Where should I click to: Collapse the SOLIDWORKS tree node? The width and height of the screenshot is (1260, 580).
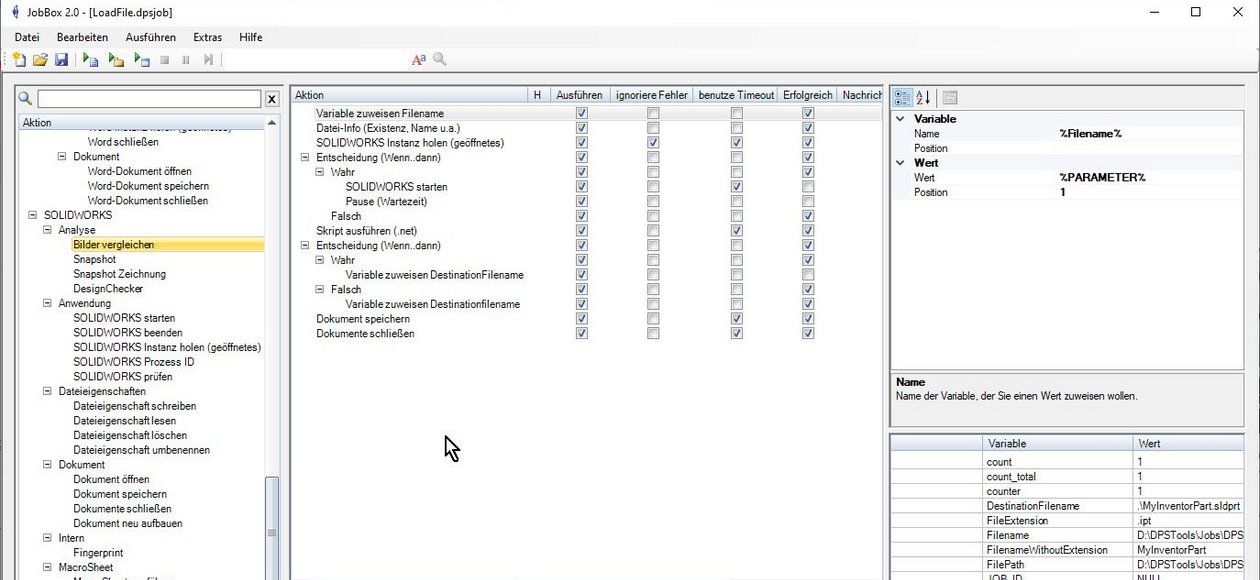point(31,215)
